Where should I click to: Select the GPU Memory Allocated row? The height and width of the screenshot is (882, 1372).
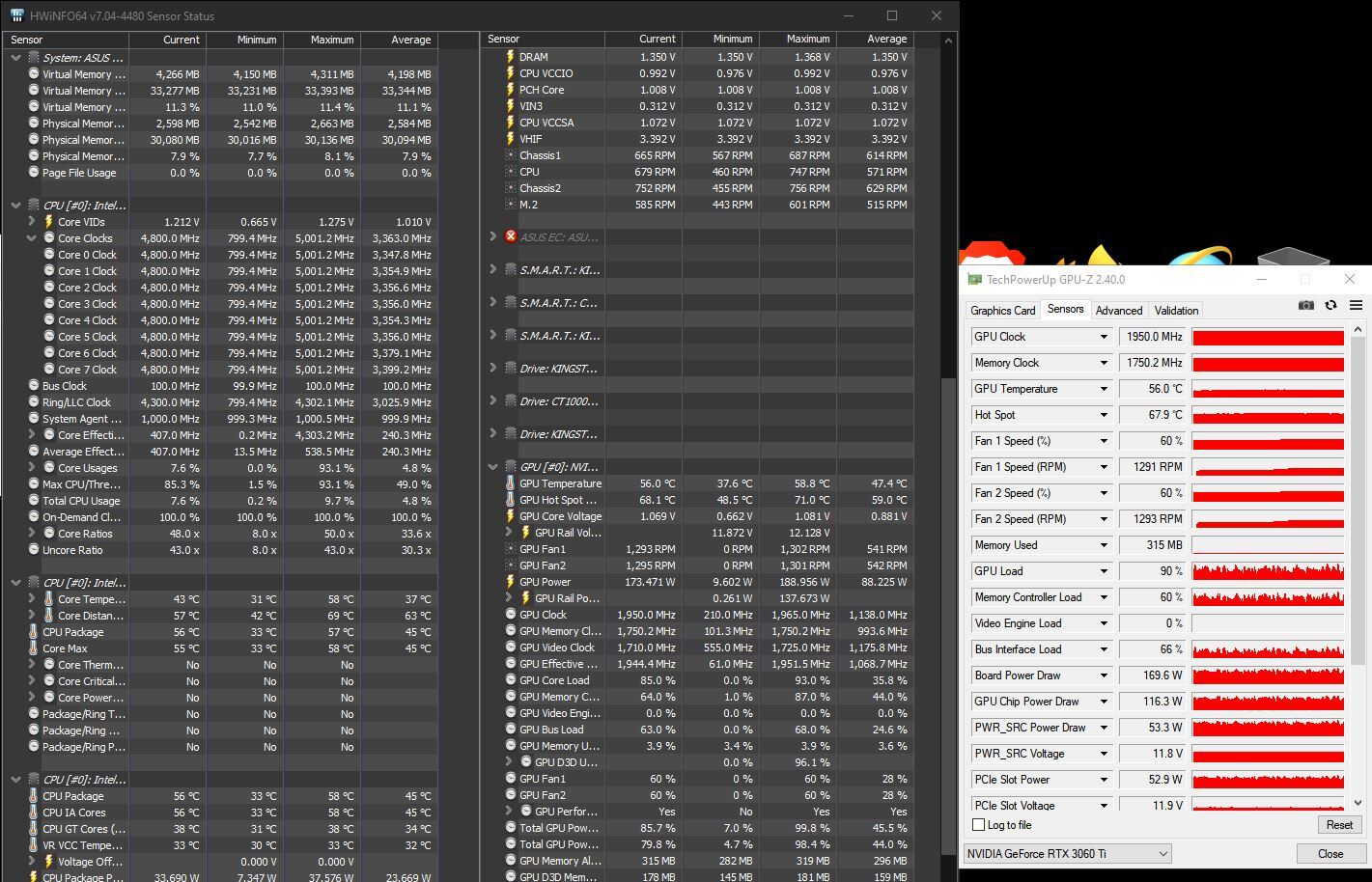[x=697, y=861]
